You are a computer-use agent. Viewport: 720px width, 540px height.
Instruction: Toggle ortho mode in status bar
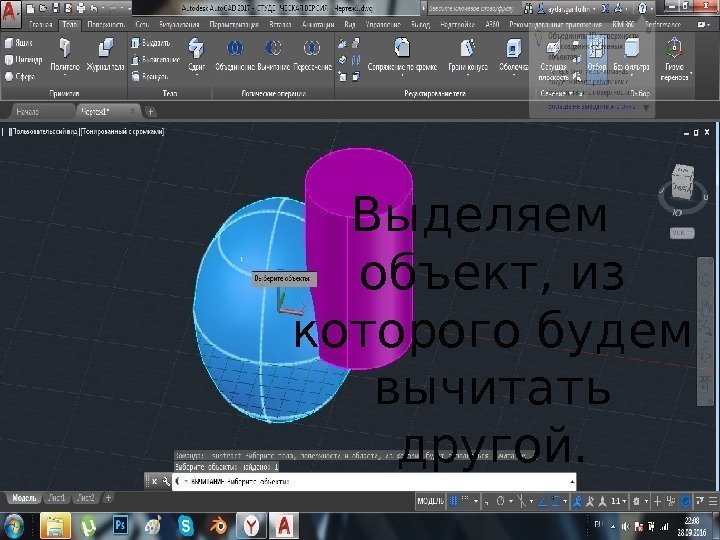tap(487, 501)
